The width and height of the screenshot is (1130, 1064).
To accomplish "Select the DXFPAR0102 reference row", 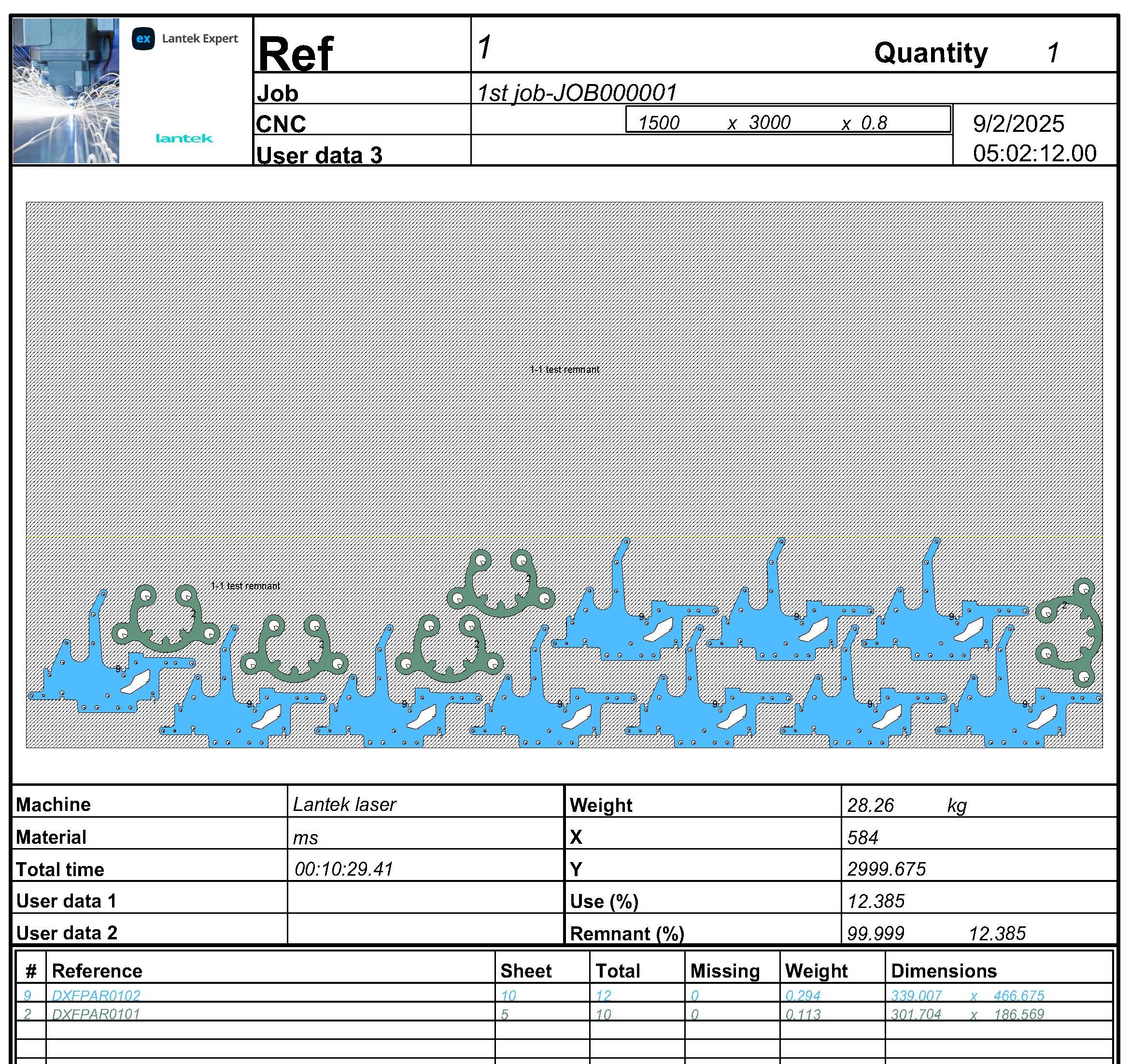I will pos(96,994).
